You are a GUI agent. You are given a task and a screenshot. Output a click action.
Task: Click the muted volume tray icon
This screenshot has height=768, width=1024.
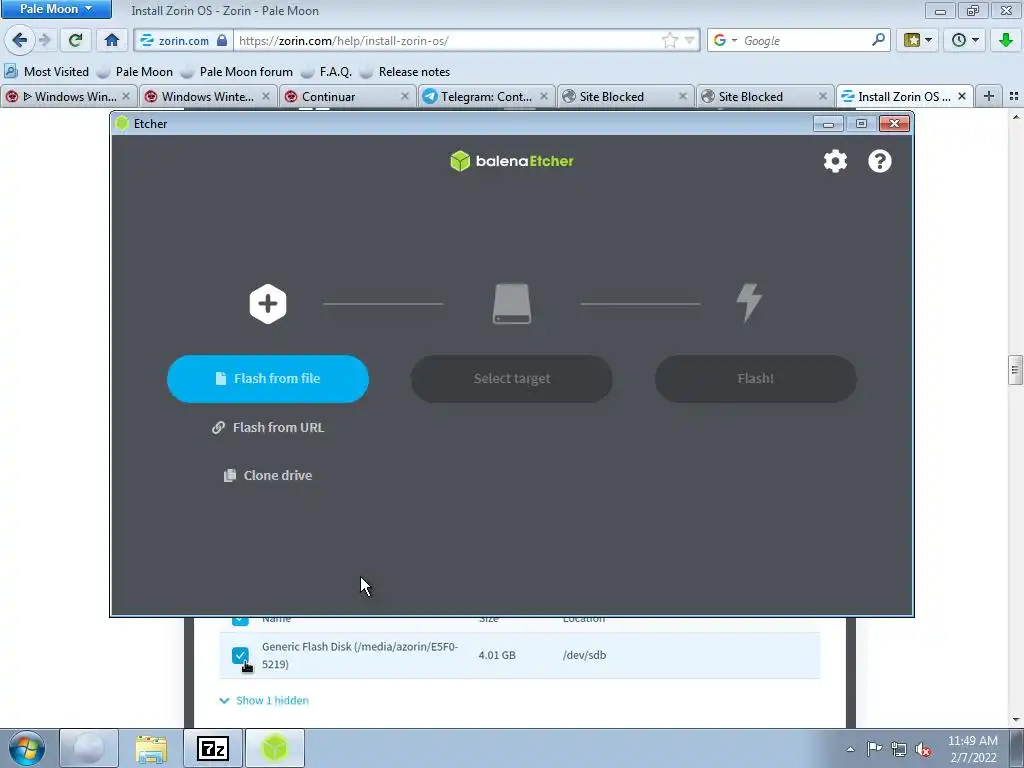923,749
